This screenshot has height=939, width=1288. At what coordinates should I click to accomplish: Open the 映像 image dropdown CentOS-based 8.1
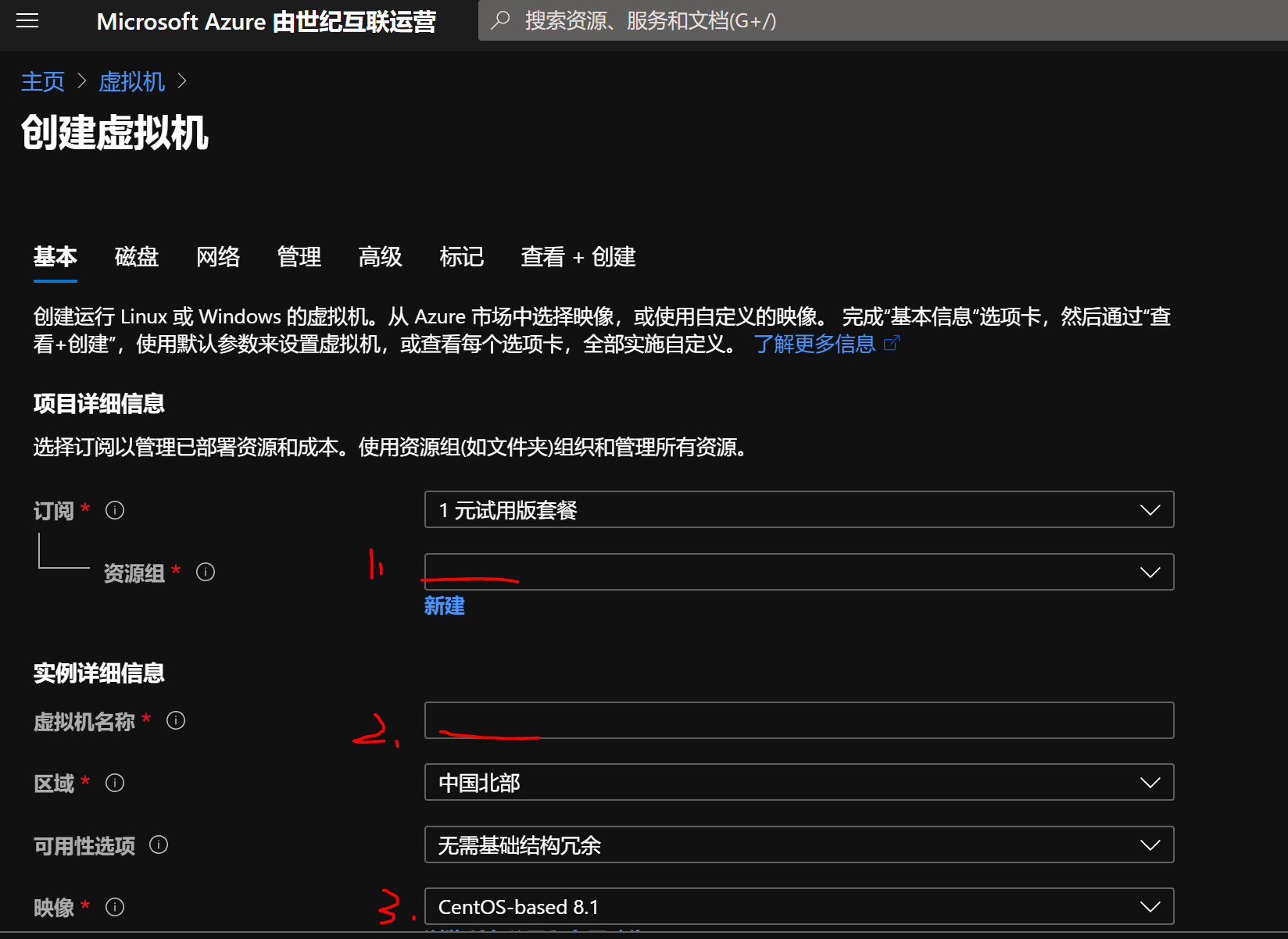[x=799, y=906]
